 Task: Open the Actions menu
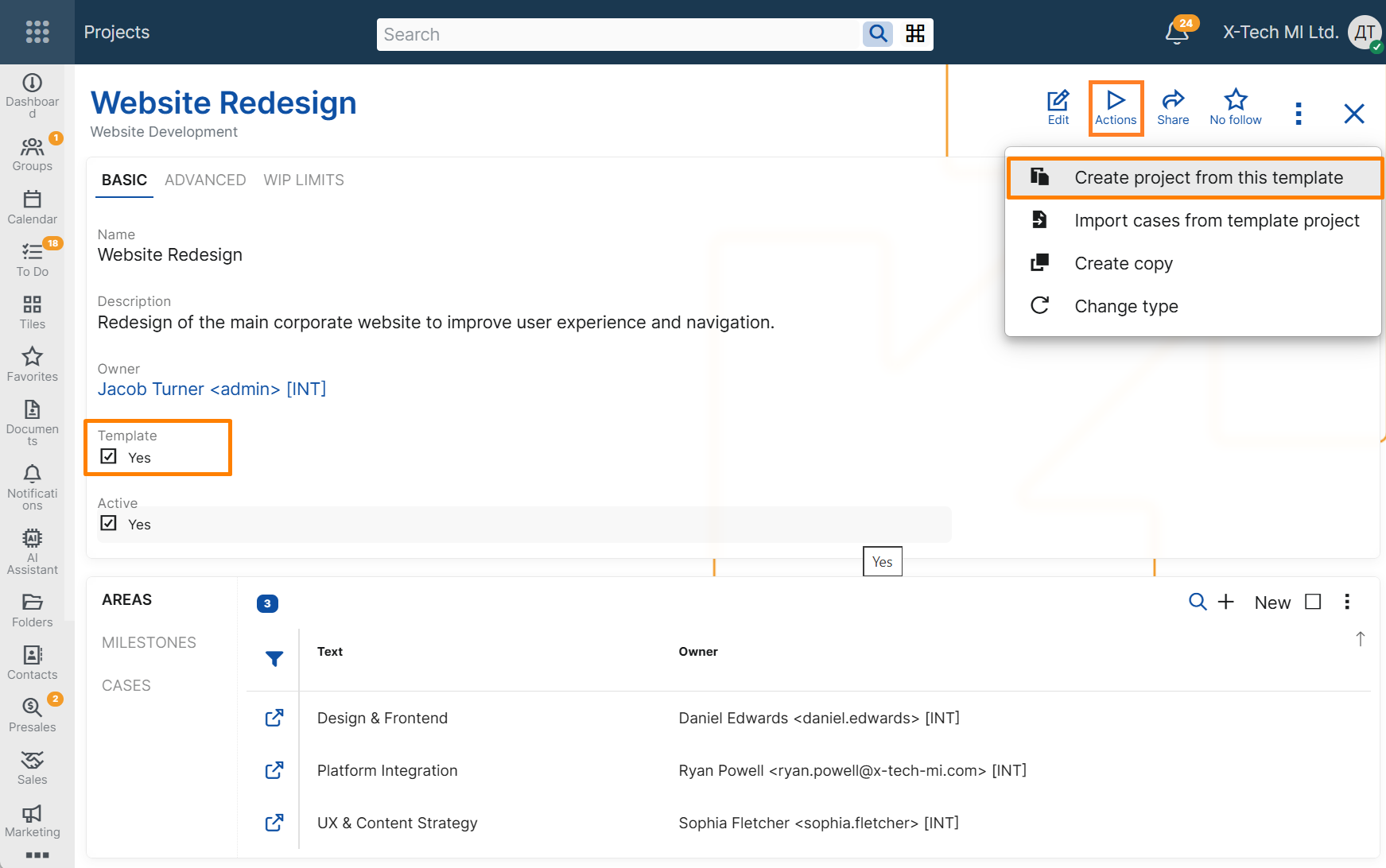[x=1116, y=107]
